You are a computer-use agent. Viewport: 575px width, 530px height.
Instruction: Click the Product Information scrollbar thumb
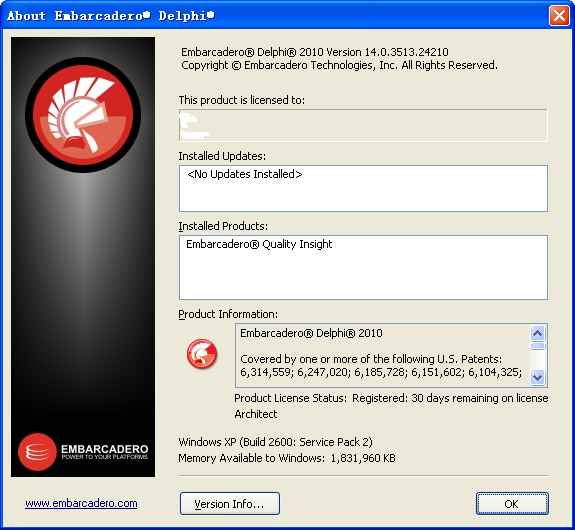(x=538, y=346)
